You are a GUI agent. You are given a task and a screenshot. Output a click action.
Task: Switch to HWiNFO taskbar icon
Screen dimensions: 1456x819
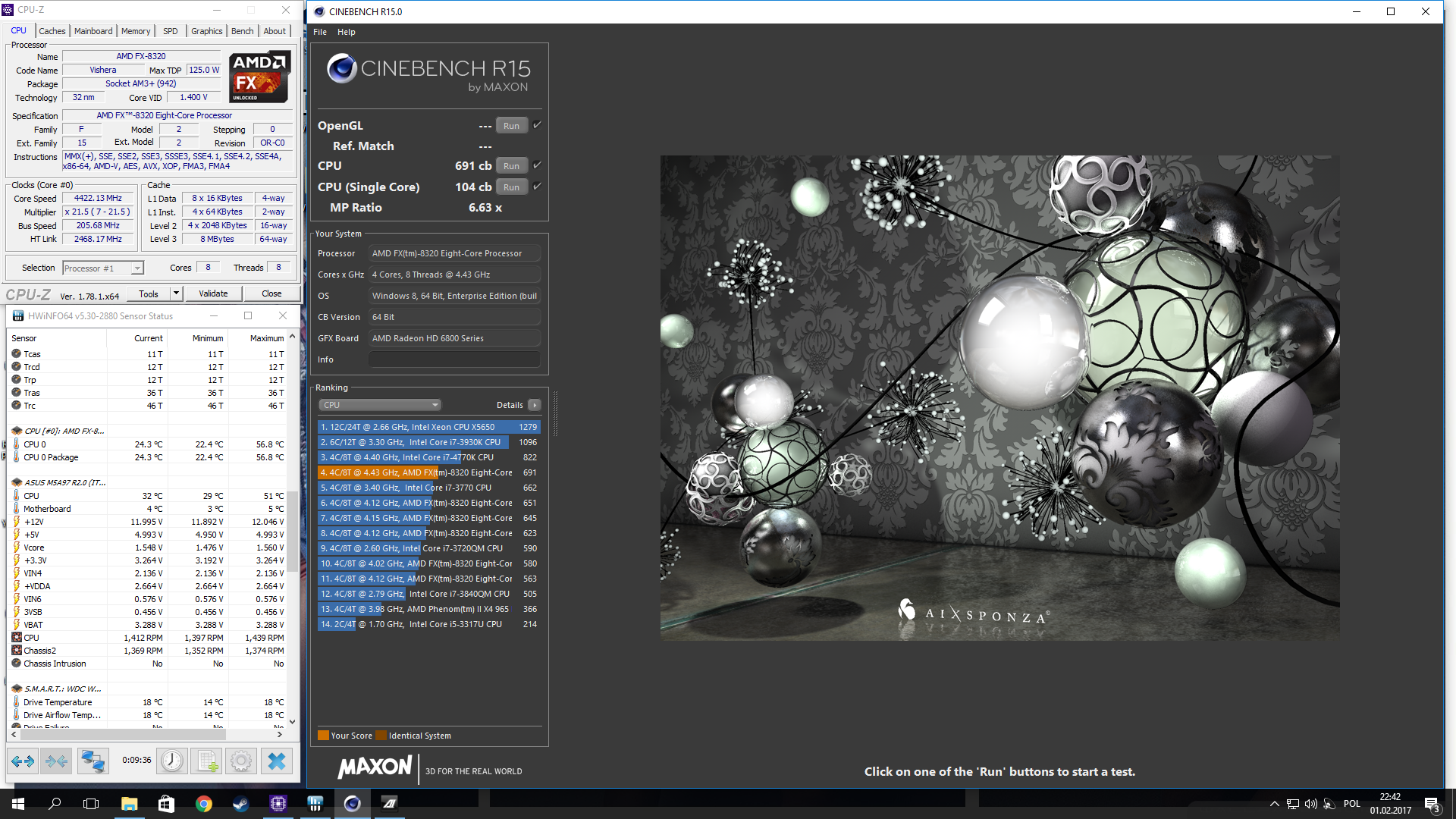pos(315,804)
